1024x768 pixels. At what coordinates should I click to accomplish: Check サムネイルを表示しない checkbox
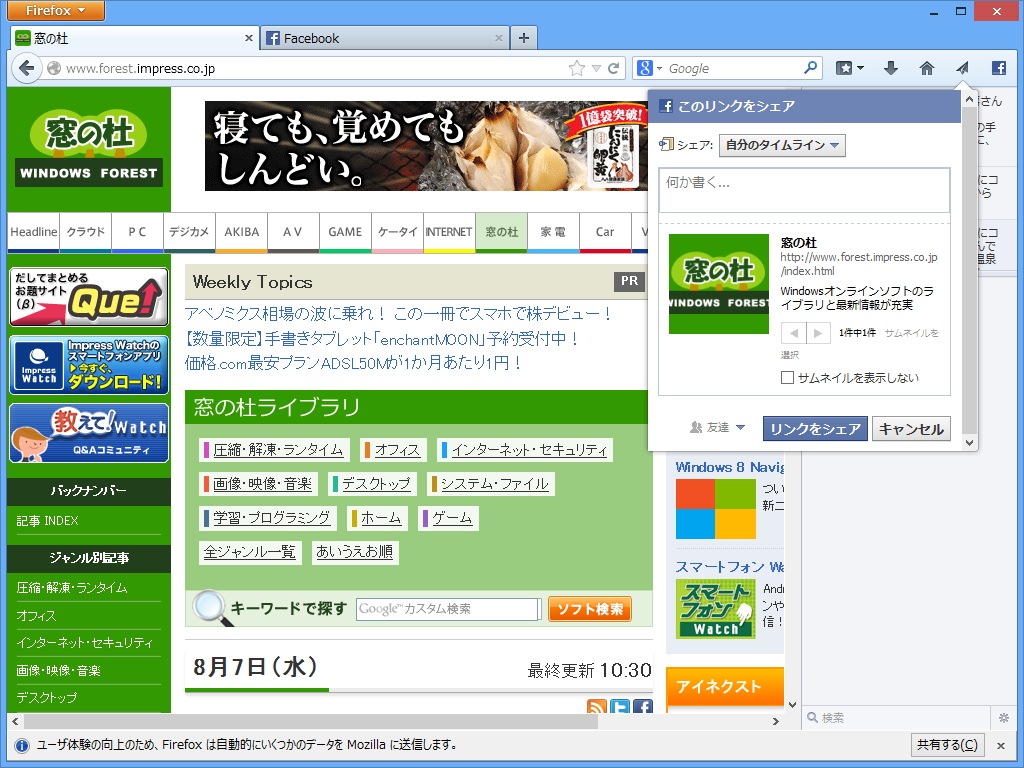788,377
